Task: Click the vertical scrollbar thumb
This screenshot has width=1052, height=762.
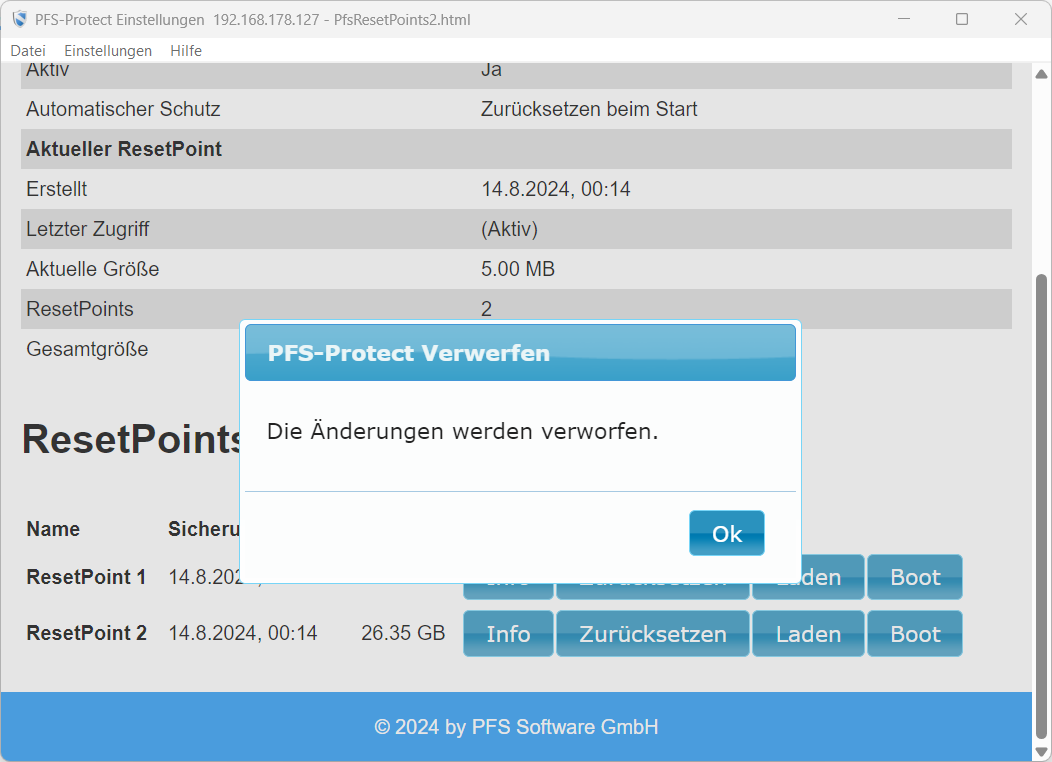Action: pyautogui.click(x=1041, y=500)
